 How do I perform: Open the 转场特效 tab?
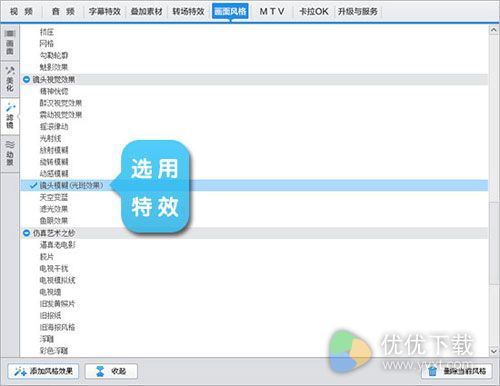tap(188, 11)
